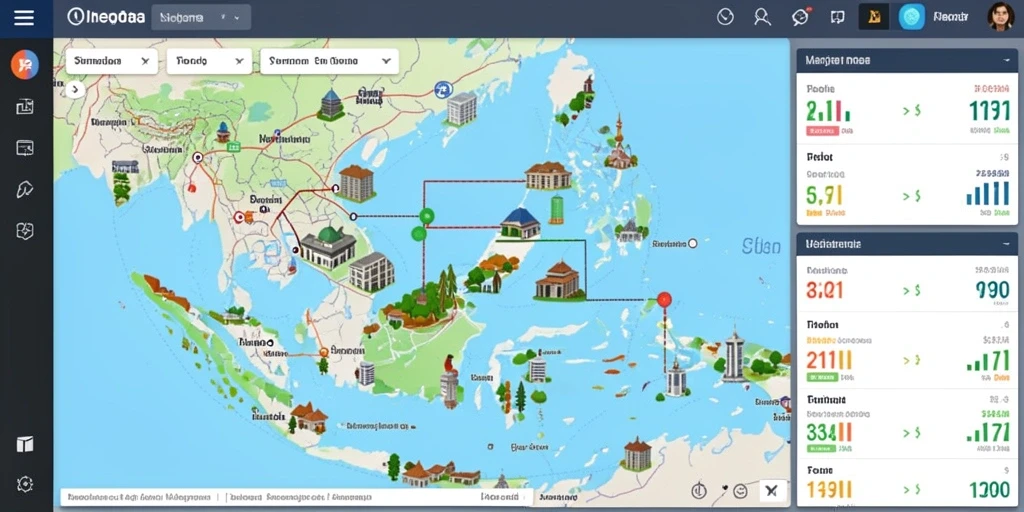
Task: Open chat notifications with red badge
Action: pos(801,17)
